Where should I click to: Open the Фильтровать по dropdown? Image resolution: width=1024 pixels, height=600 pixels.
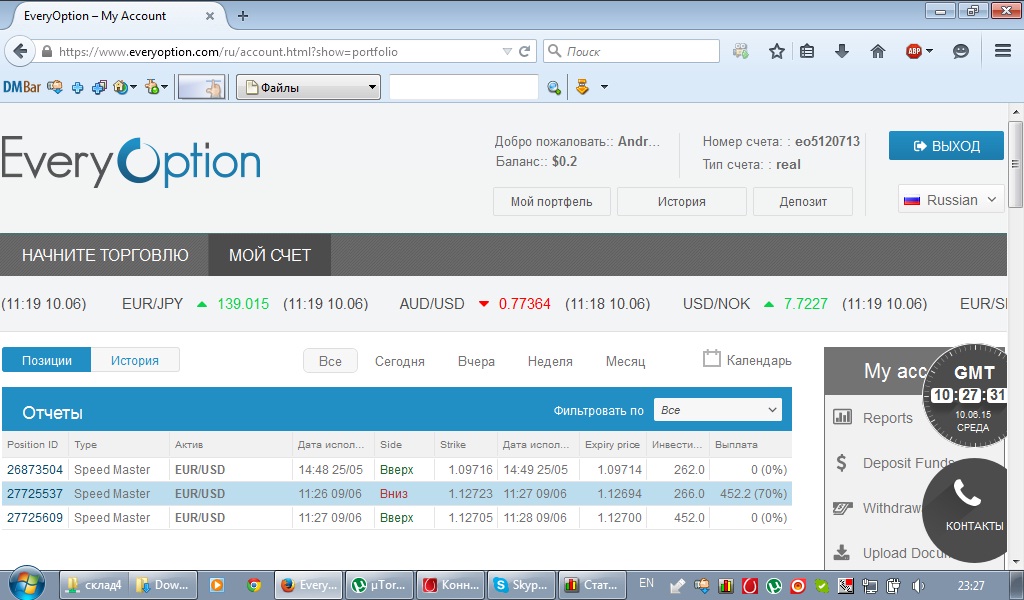coord(717,410)
